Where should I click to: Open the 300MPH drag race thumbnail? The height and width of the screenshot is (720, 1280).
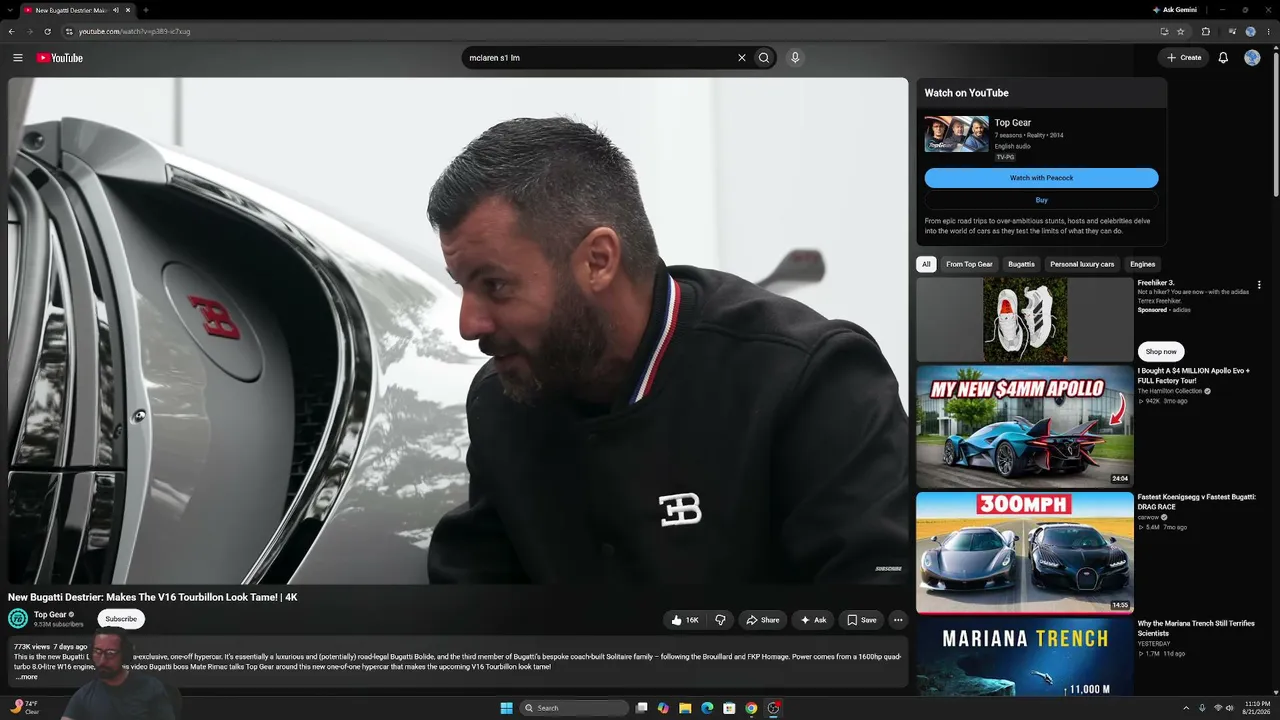(x=1025, y=553)
